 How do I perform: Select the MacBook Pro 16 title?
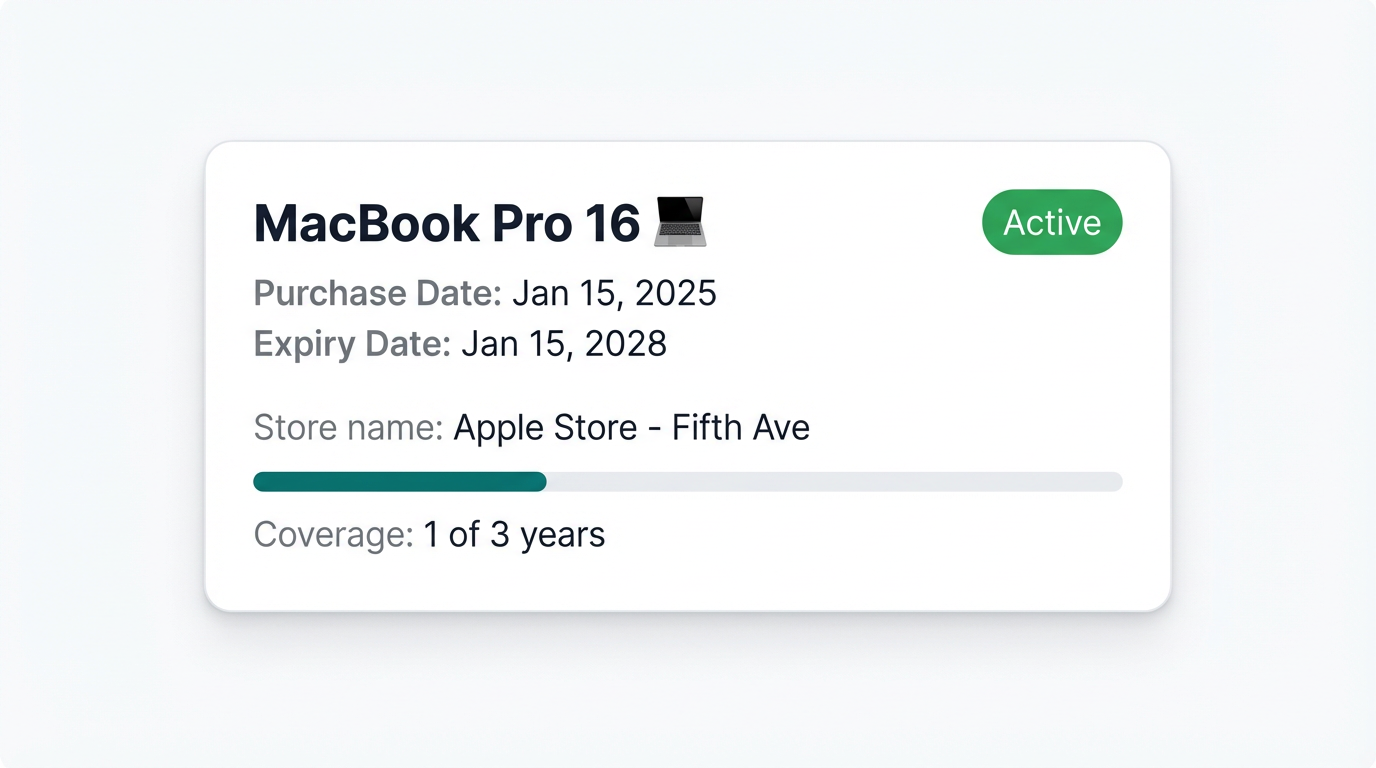[x=446, y=223]
